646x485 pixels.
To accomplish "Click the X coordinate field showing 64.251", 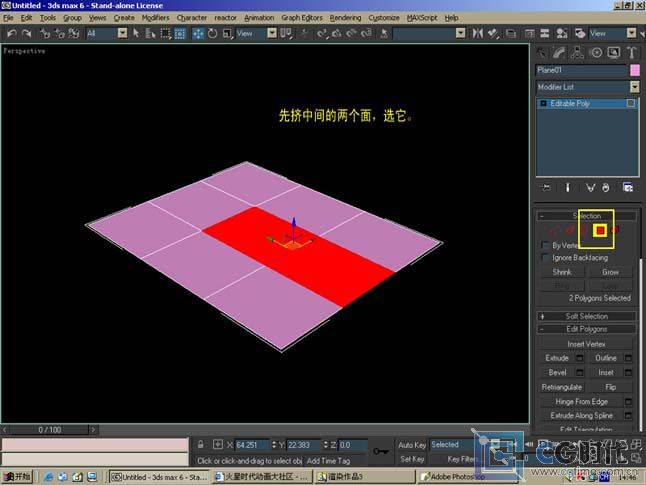I will coord(252,445).
